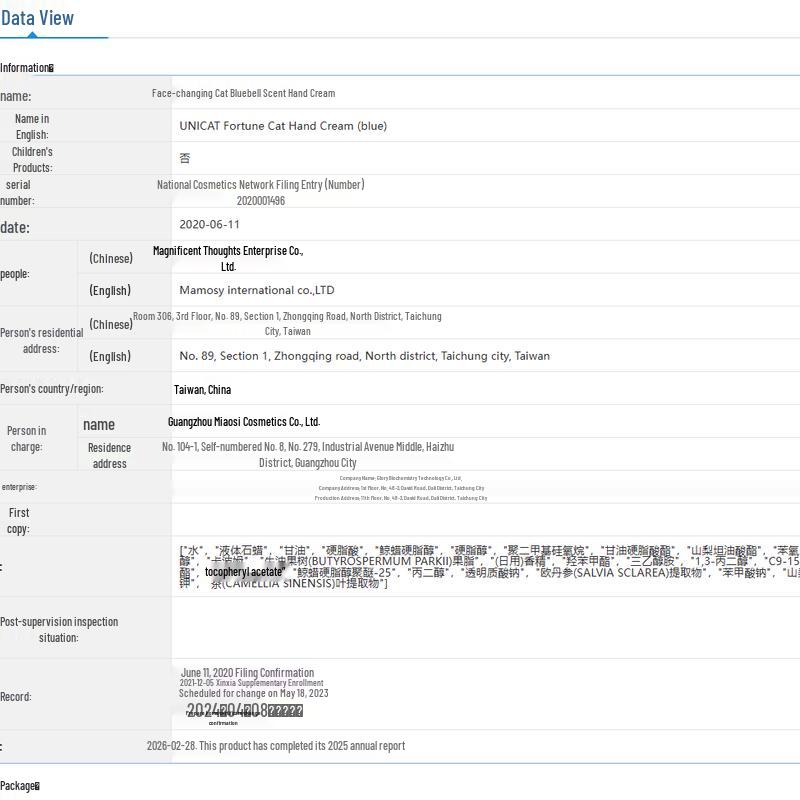The height and width of the screenshot is (800, 800).
Task: Click the Package section header
Action: point(20,786)
